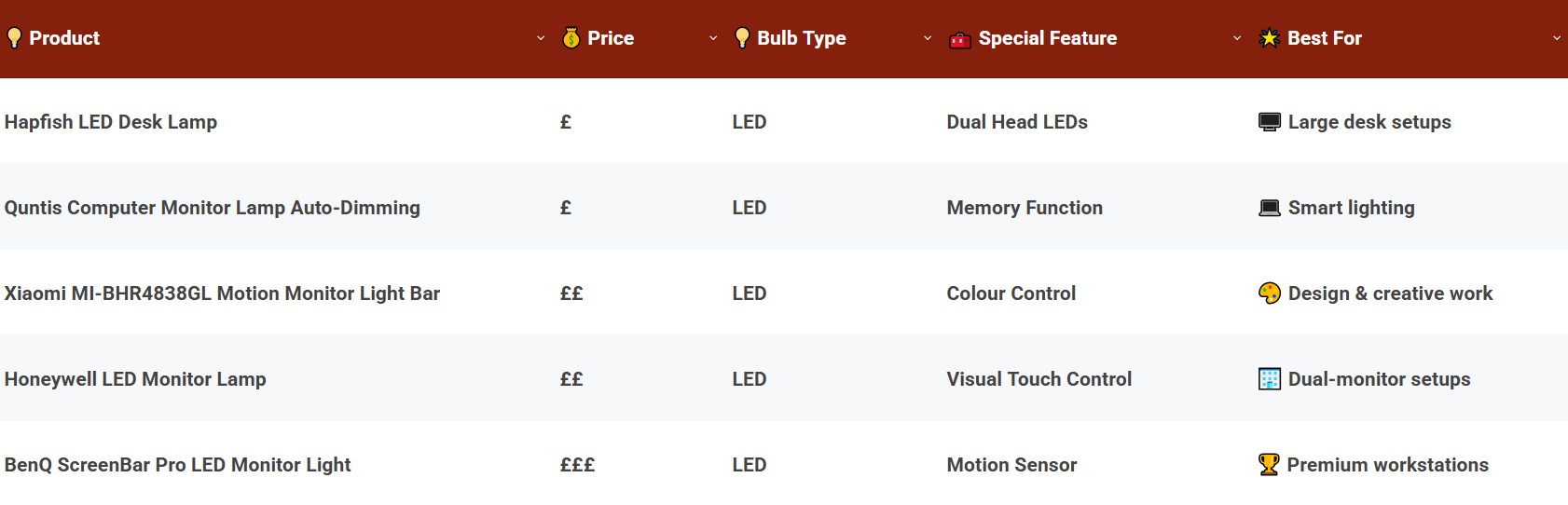Viewport: 1568px width, 505px height.
Task: Select the Hapfish LED Desk Lamp product
Action: (111, 122)
